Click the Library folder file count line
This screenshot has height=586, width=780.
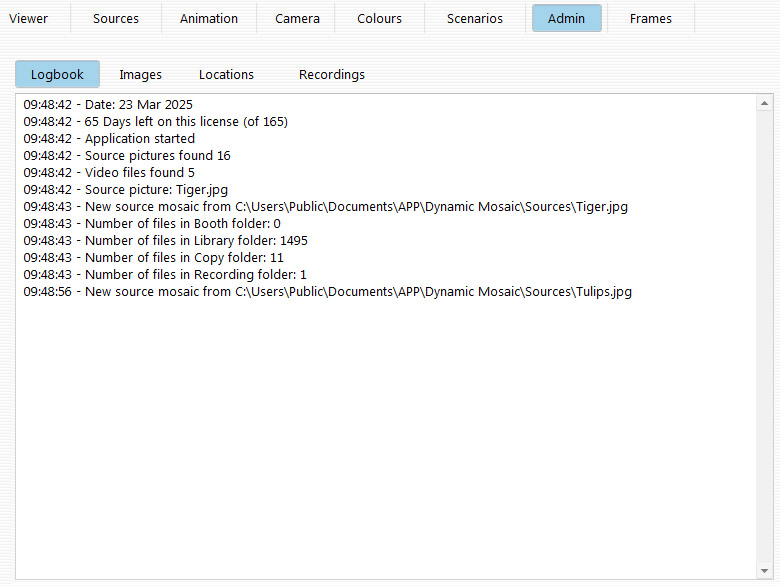pyautogui.click(x=166, y=241)
